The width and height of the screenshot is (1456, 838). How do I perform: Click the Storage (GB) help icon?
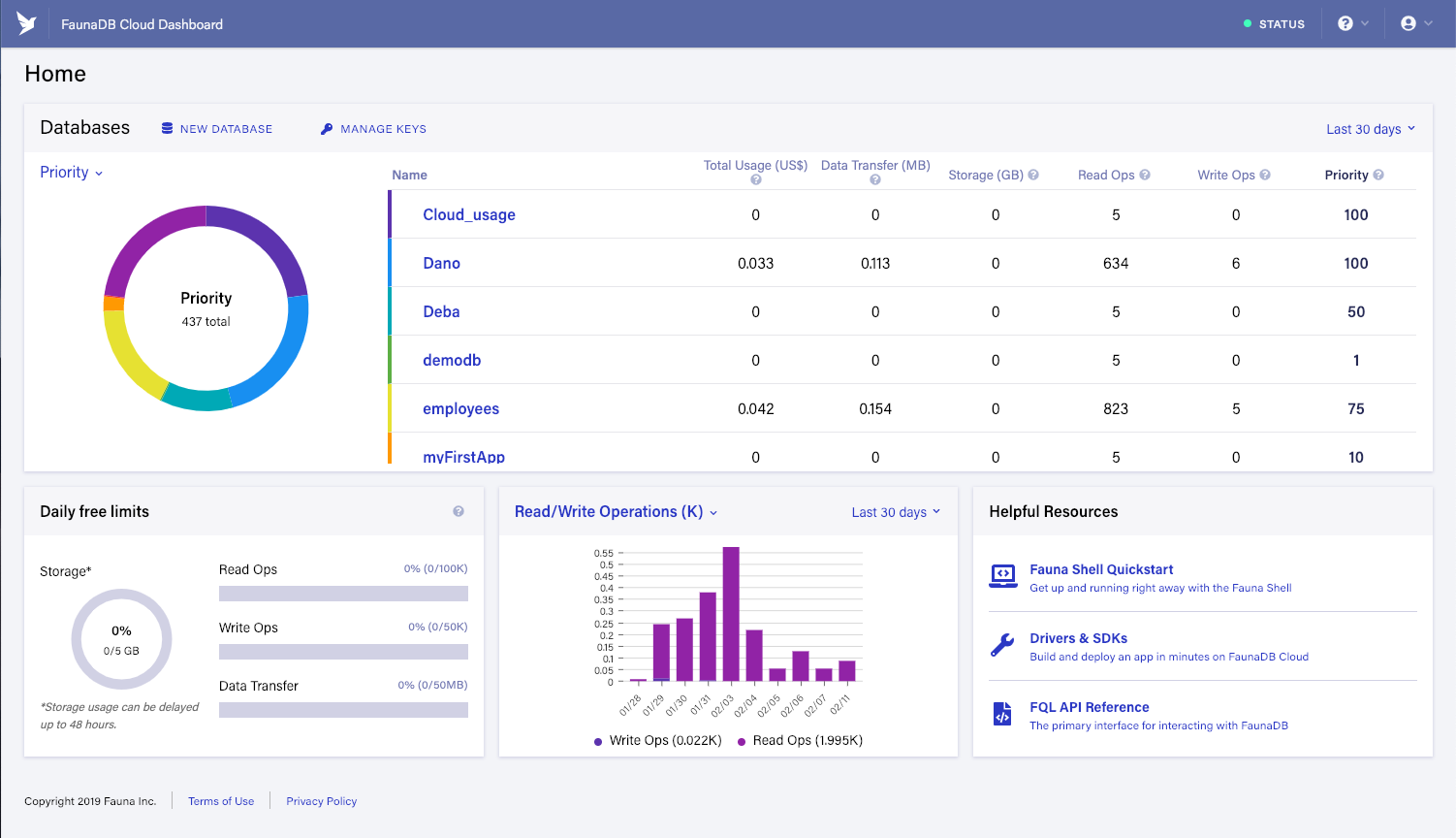point(1033,175)
